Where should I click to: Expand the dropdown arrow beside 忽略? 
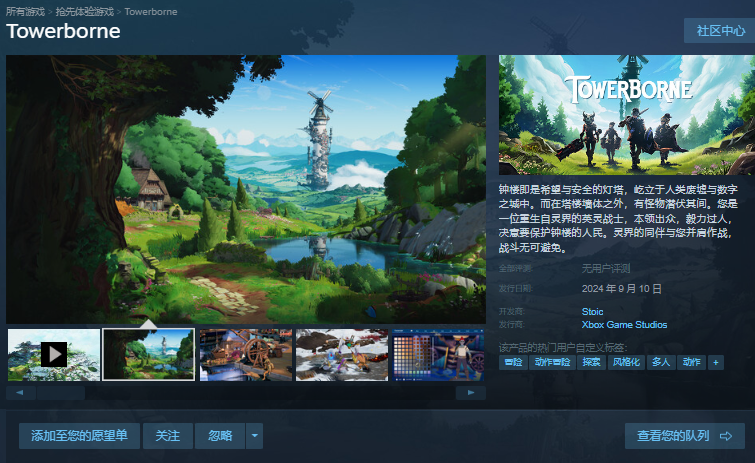coord(255,436)
